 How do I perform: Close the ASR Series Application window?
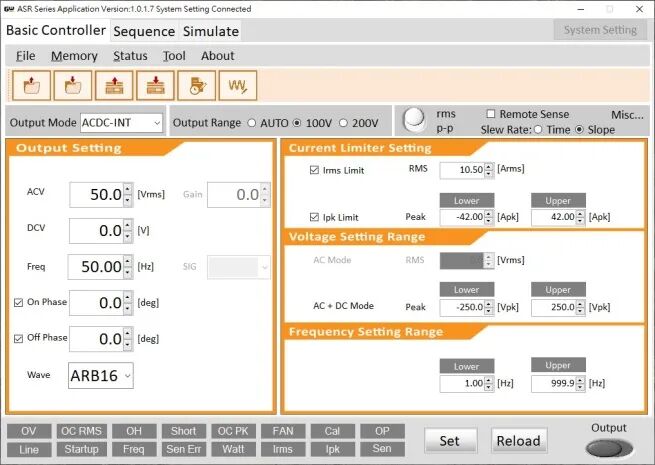click(639, 9)
